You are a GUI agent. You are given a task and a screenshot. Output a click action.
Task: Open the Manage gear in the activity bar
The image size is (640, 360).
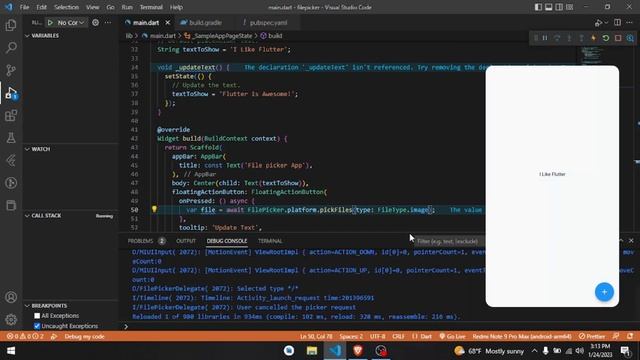point(11,319)
